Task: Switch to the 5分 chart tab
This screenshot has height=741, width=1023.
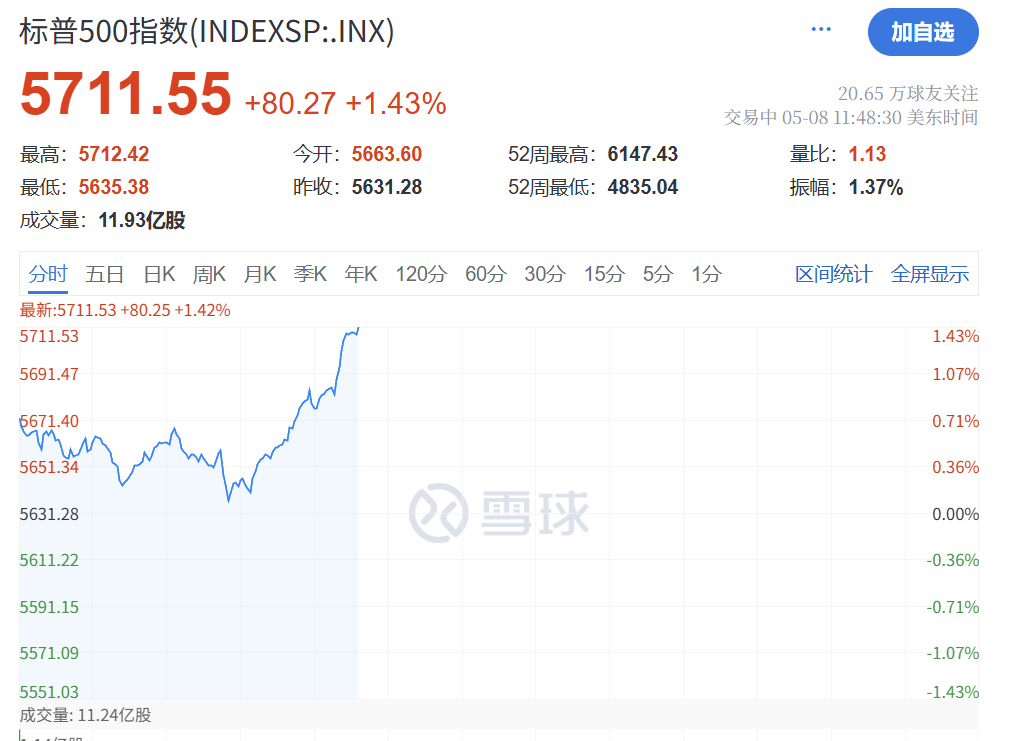Action: point(658,274)
